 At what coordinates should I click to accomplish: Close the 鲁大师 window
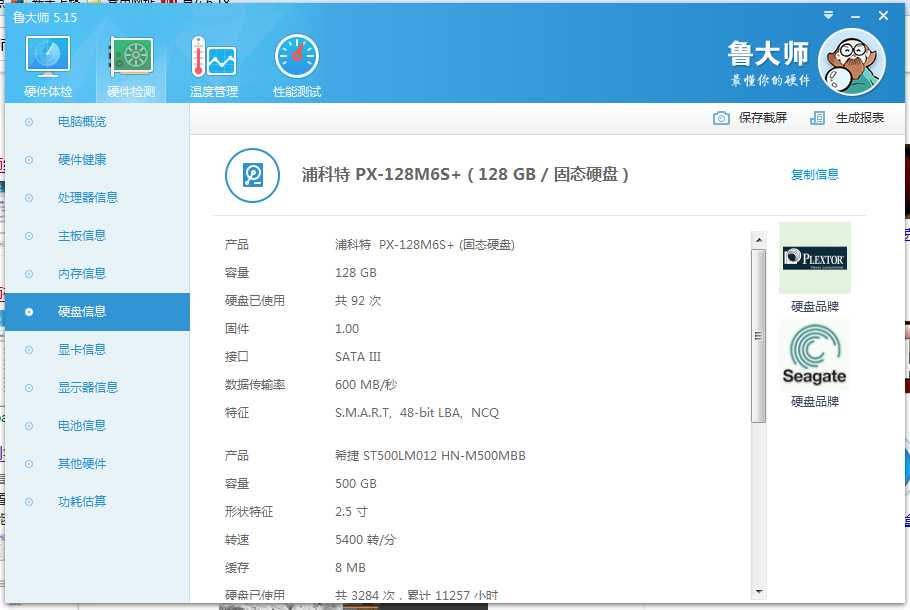coord(883,16)
